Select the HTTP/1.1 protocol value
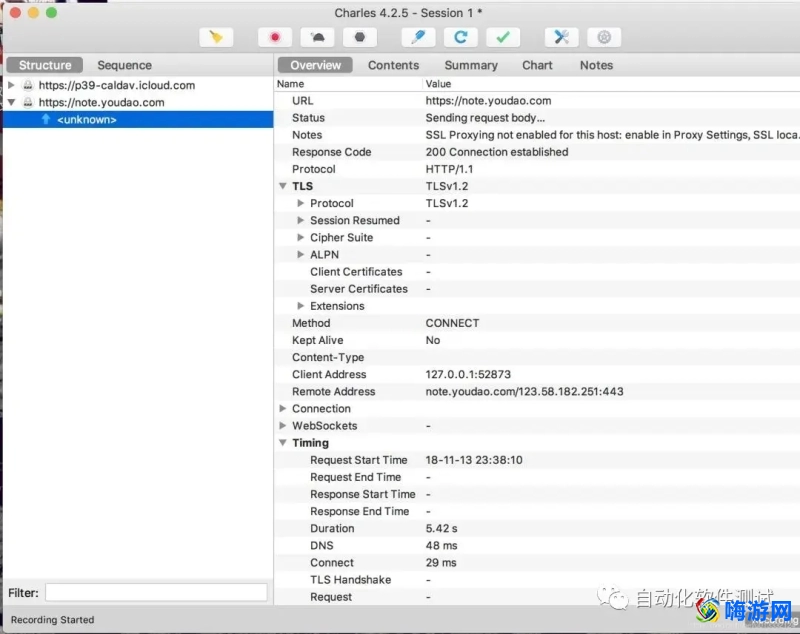Image resolution: width=800 pixels, height=634 pixels. (449, 169)
